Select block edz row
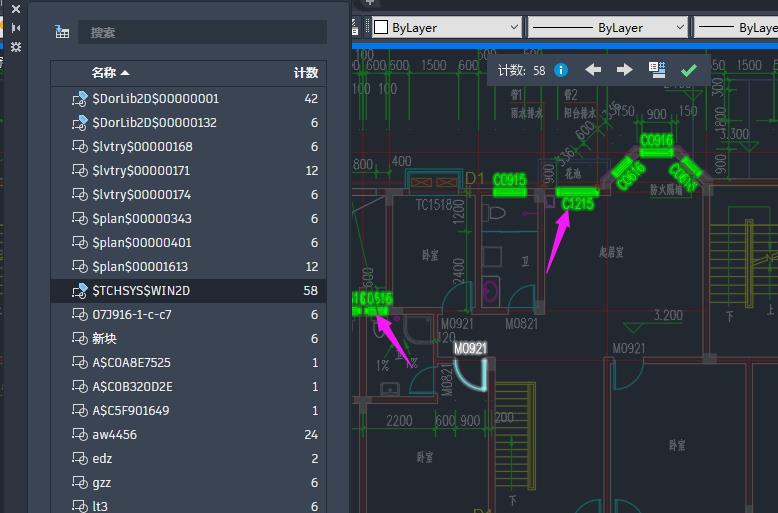 189,458
